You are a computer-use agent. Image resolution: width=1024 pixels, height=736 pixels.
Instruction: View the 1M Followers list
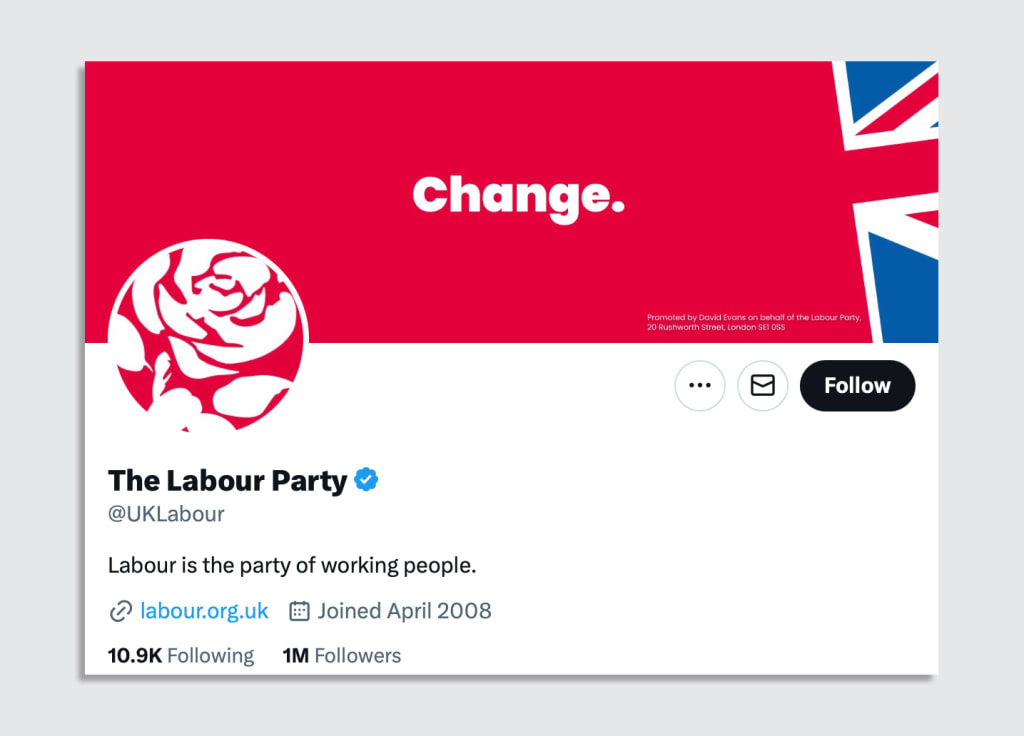pos(342,655)
